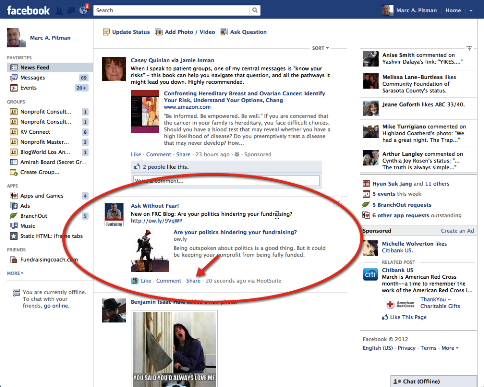Like the Ask Without Fear post
484x387 pixels.
coord(146,281)
